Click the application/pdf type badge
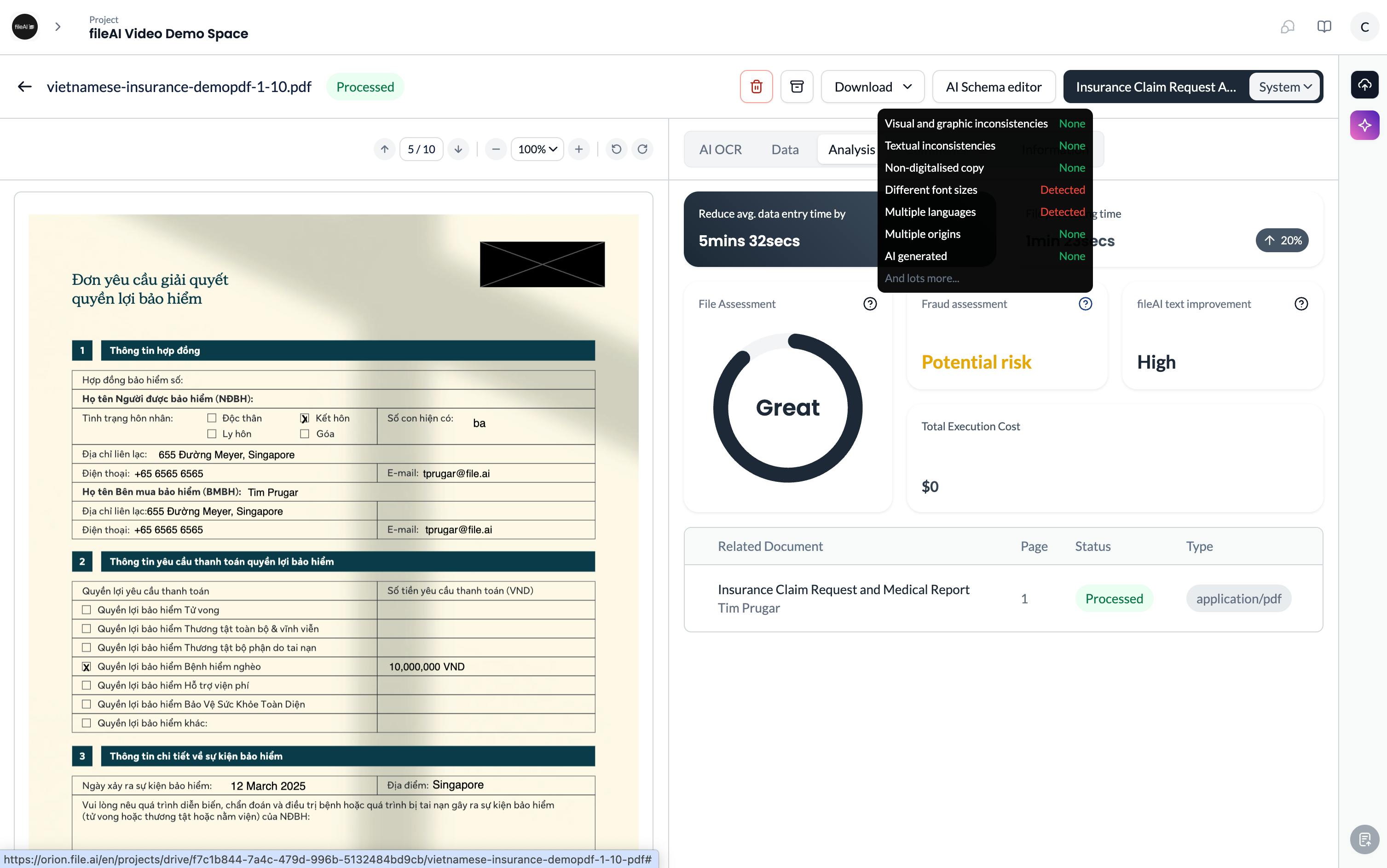Image resolution: width=1387 pixels, height=868 pixels. pyautogui.click(x=1238, y=599)
